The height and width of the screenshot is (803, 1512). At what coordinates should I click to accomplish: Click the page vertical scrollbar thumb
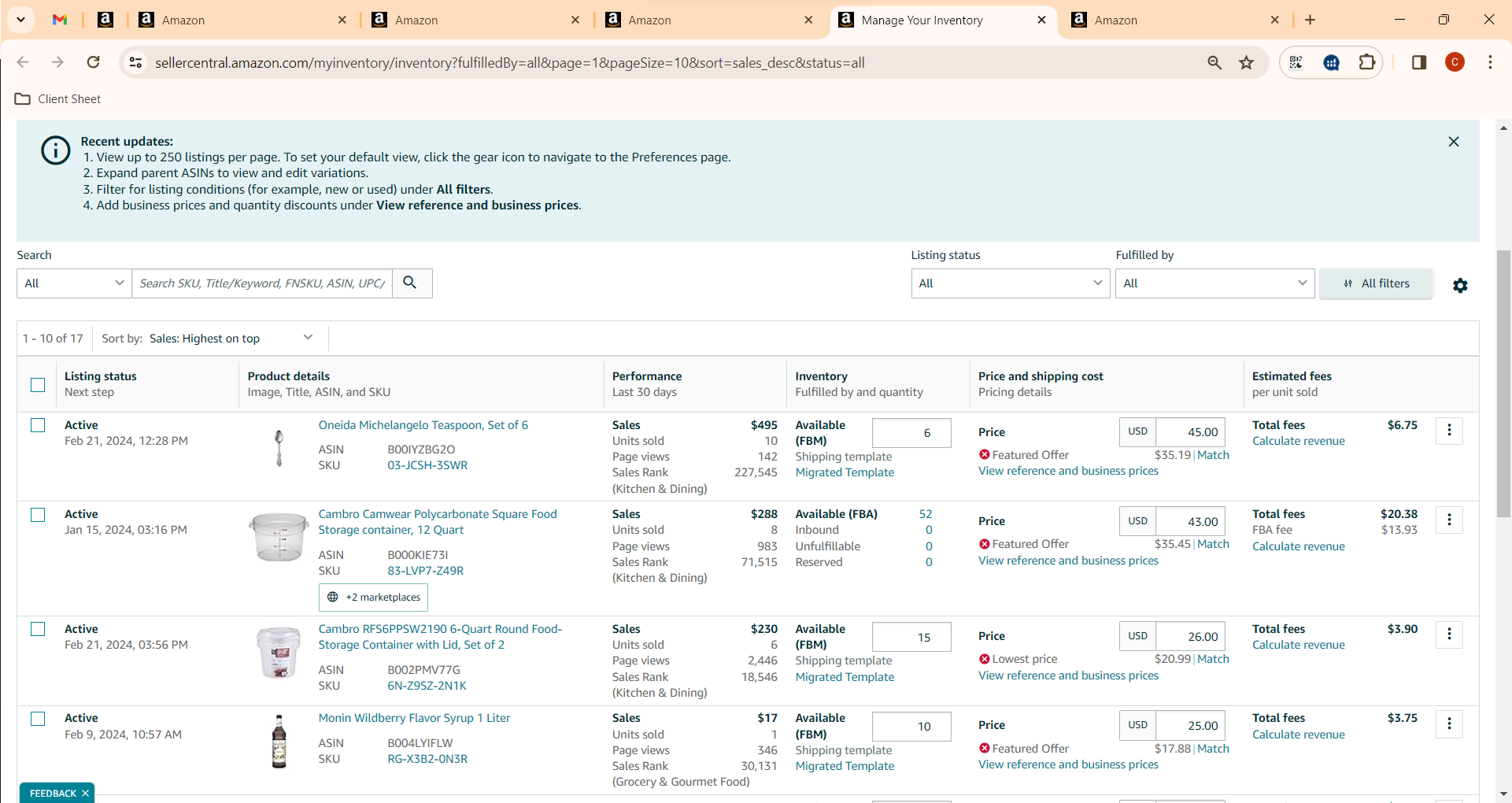click(x=1503, y=383)
